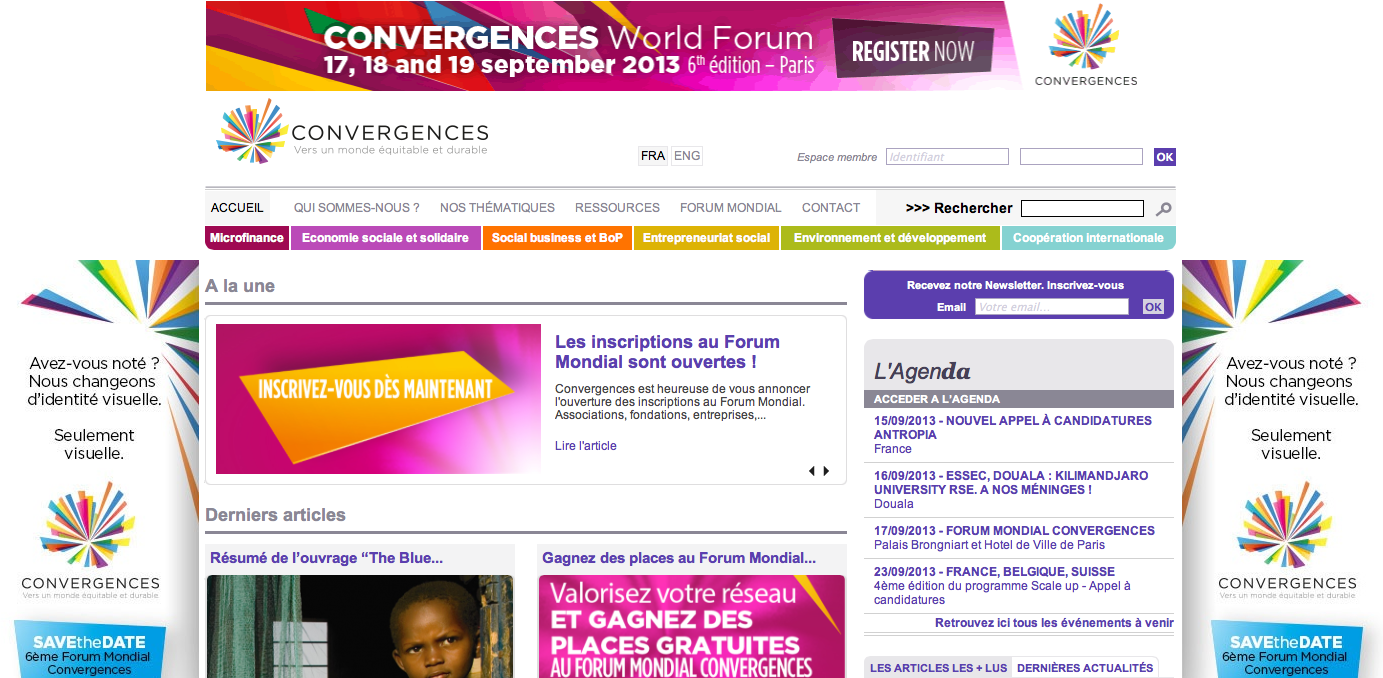
Task: Click the newsletter email field
Action: 1051,307
